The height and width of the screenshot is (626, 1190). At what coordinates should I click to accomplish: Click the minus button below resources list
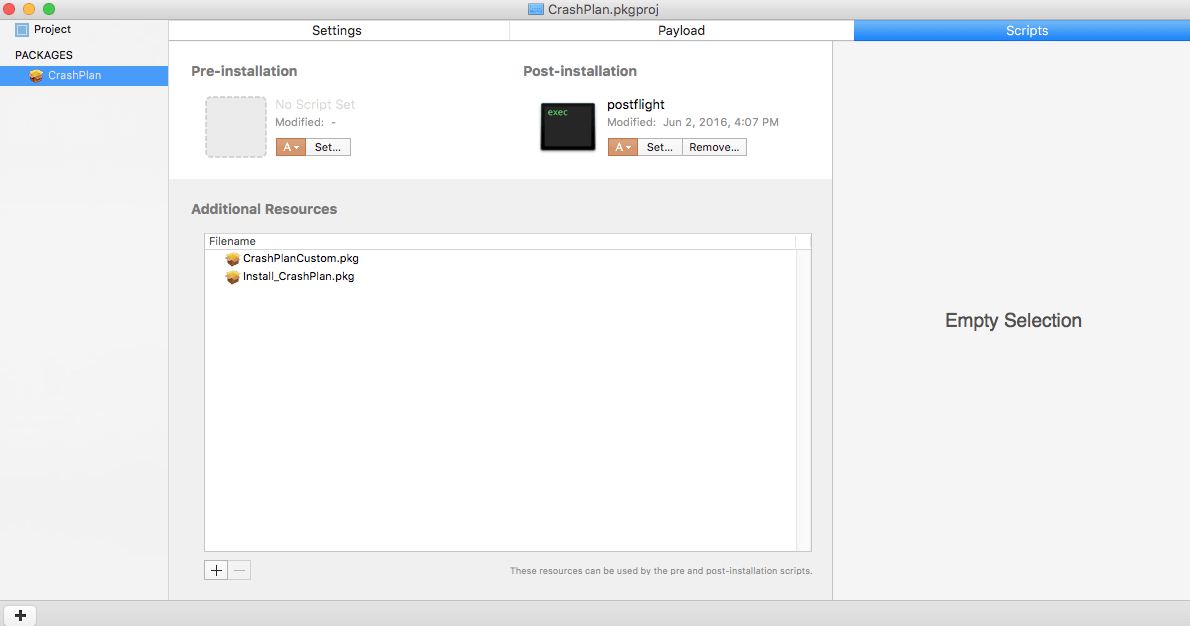tap(240, 570)
